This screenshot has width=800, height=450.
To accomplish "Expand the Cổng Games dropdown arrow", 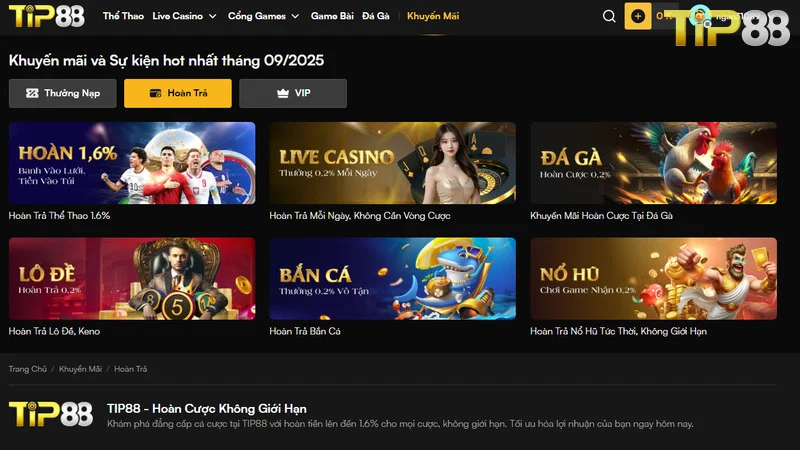I will 295,16.
